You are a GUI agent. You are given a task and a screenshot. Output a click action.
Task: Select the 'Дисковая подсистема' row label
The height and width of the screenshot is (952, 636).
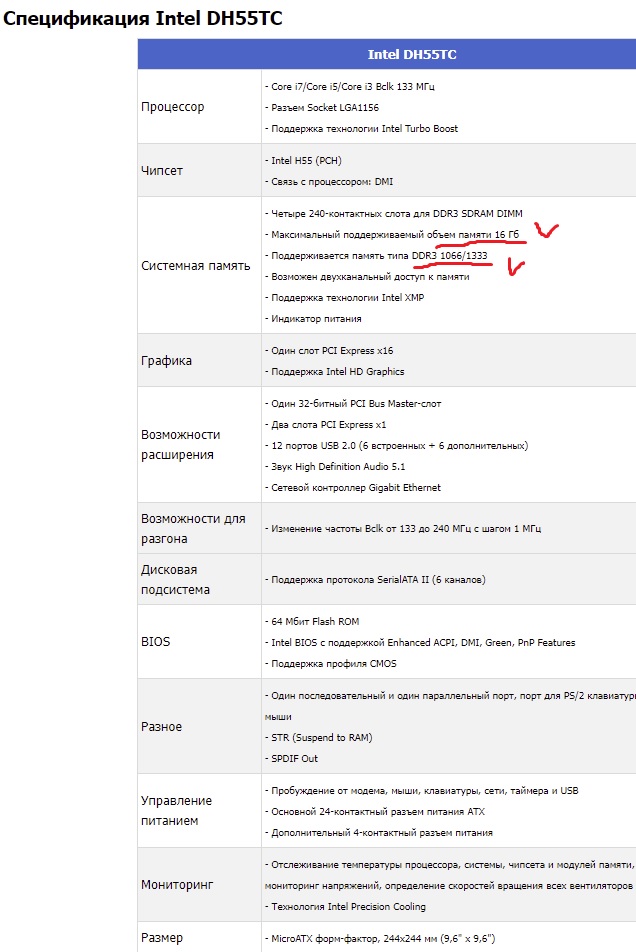[x=175, y=579]
